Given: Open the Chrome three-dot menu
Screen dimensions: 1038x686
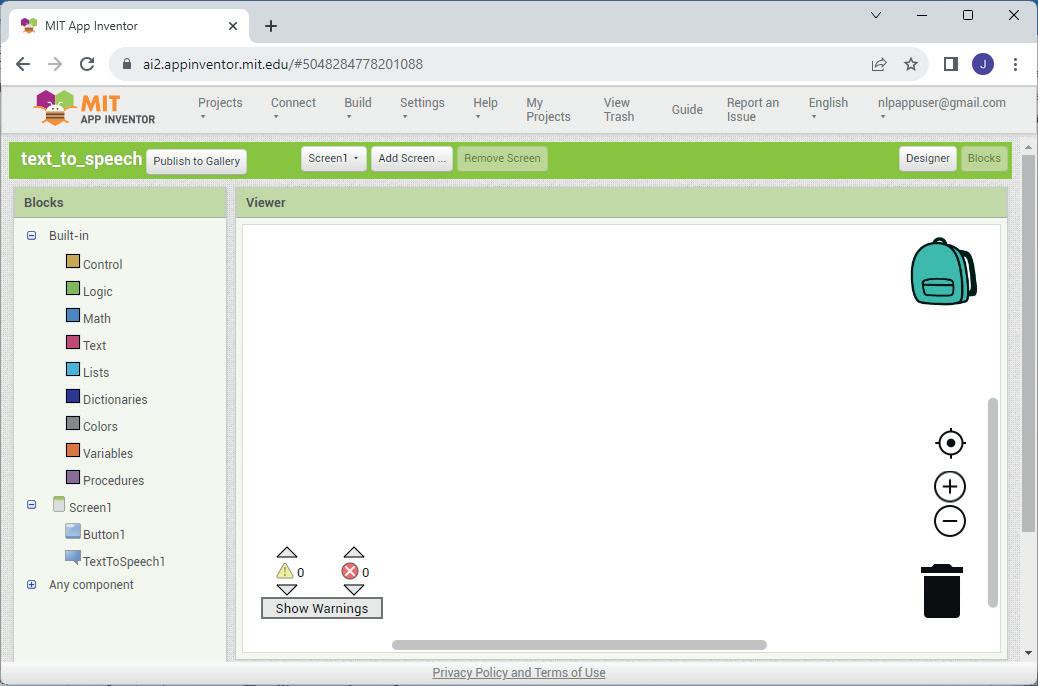Looking at the screenshot, I should click(1015, 64).
